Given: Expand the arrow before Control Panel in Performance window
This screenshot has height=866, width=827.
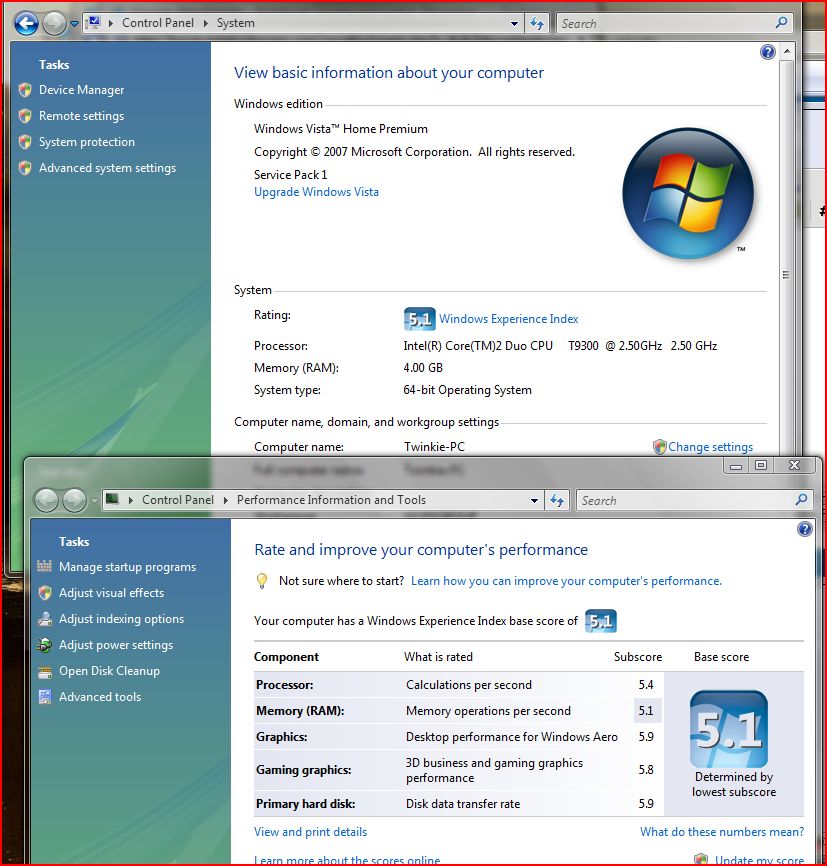Looking at the screenshot, I should [x=131, y=500].
